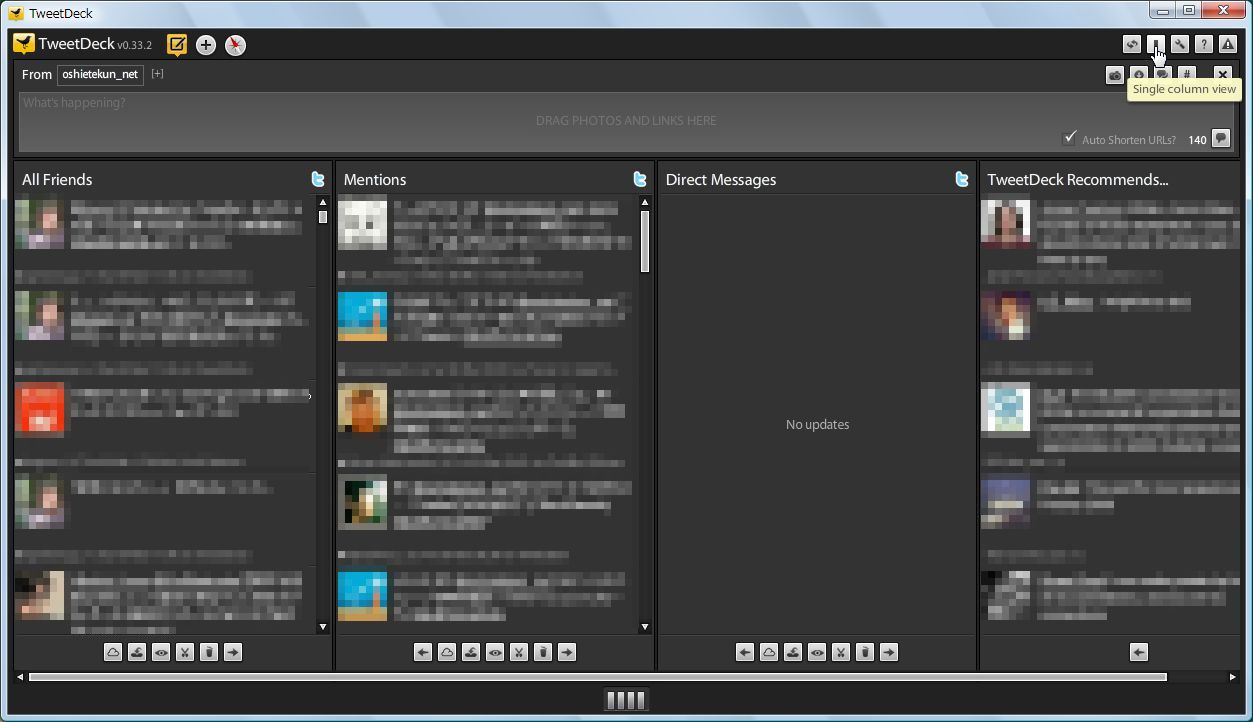Send the tweet with the speech bubble button
The width and height of the screenshot is (1253, 722).
tap(1221, 139)
